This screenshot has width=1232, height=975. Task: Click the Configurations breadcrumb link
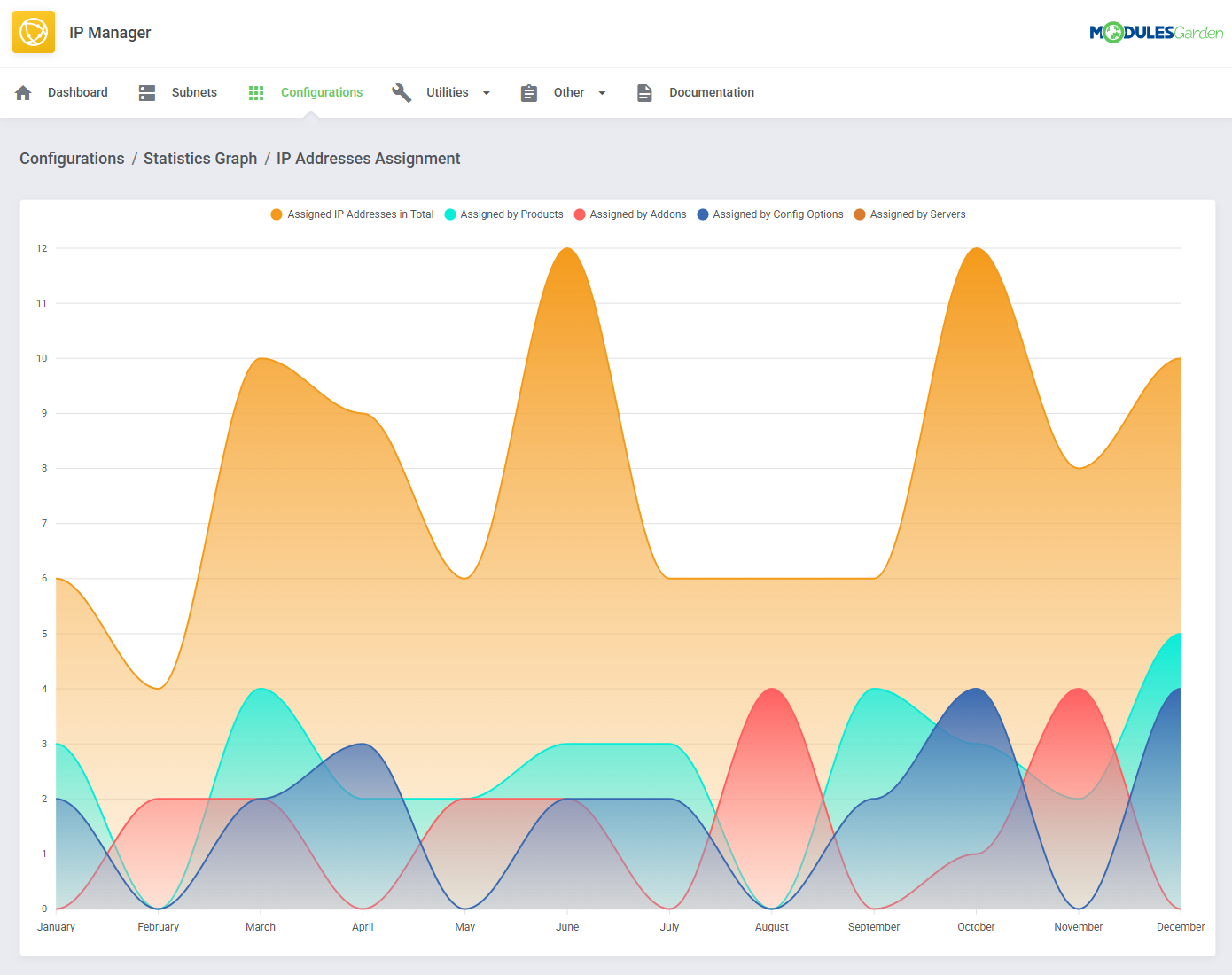pyautogui.click(x=72, y=159)
